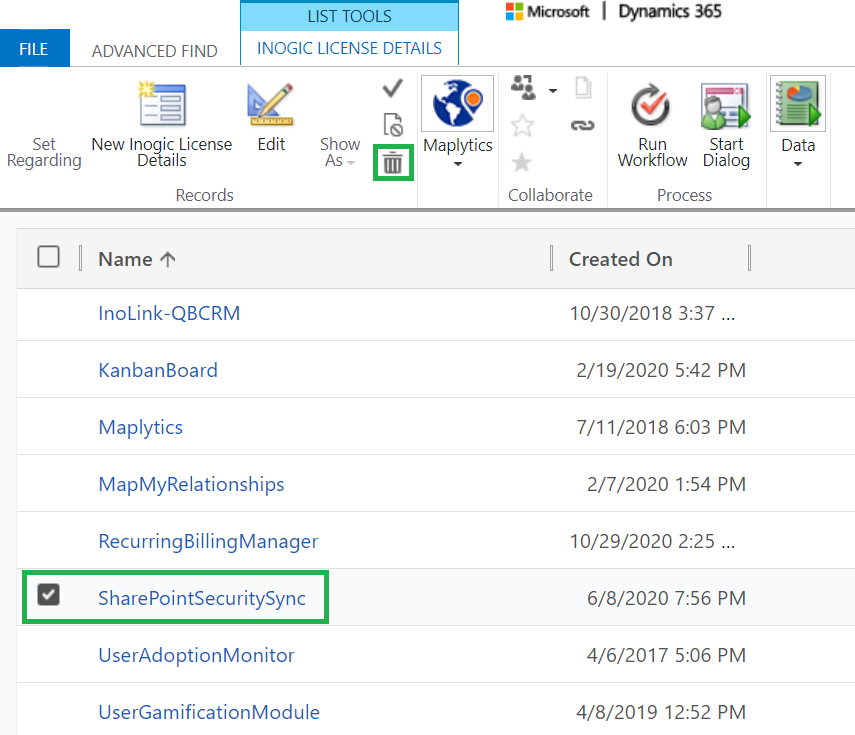Click the InoLink-QBCRM date 10/30/2018 3:37
855x735 pixels.
tap(652, 314)
